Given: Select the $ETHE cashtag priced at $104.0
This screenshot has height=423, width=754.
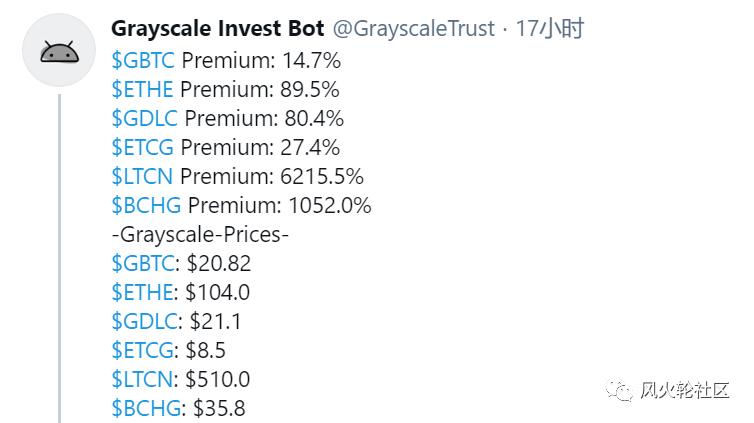Looking at the screenshot, I should click(x=143, y=292).
